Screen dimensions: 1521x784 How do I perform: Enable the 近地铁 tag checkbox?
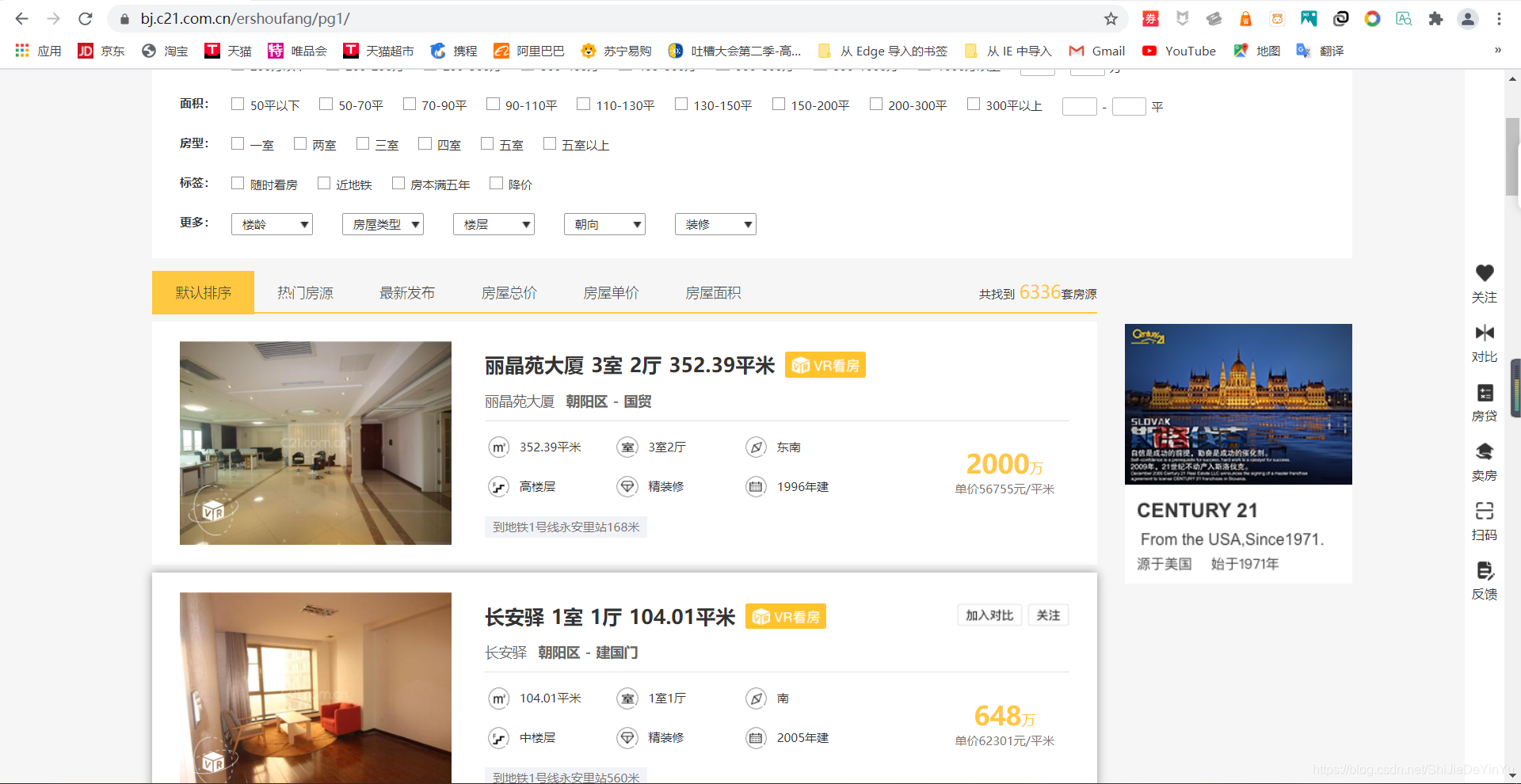pyautogui.click(x=324, y=183)
